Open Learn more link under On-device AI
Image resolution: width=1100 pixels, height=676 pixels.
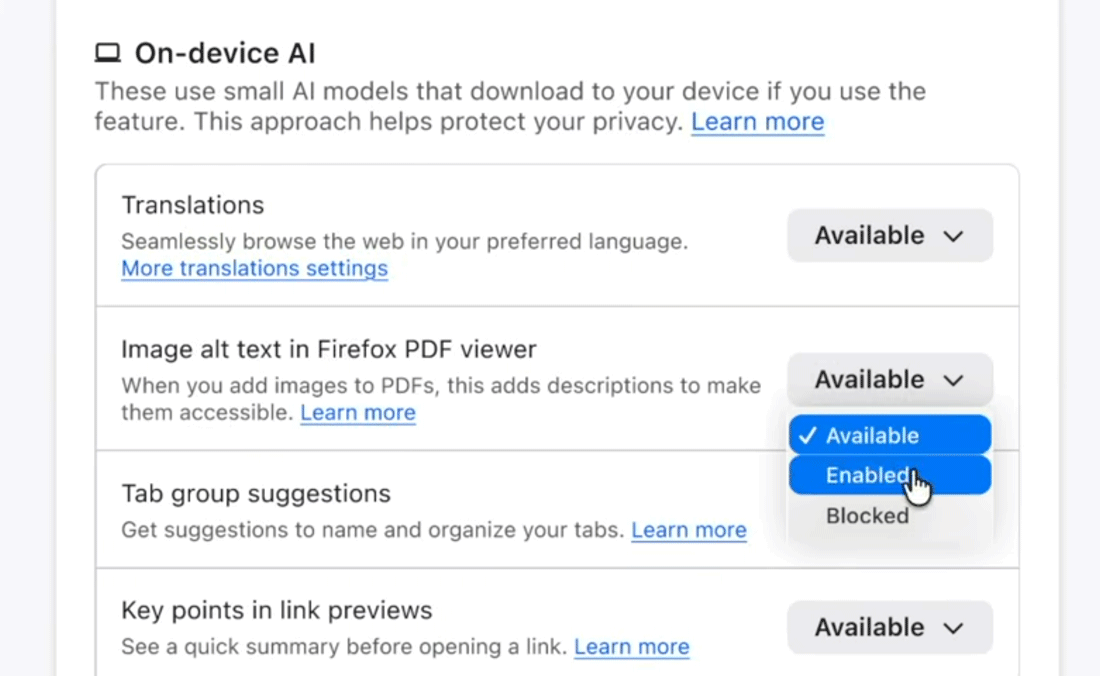(x=757, y=122)
